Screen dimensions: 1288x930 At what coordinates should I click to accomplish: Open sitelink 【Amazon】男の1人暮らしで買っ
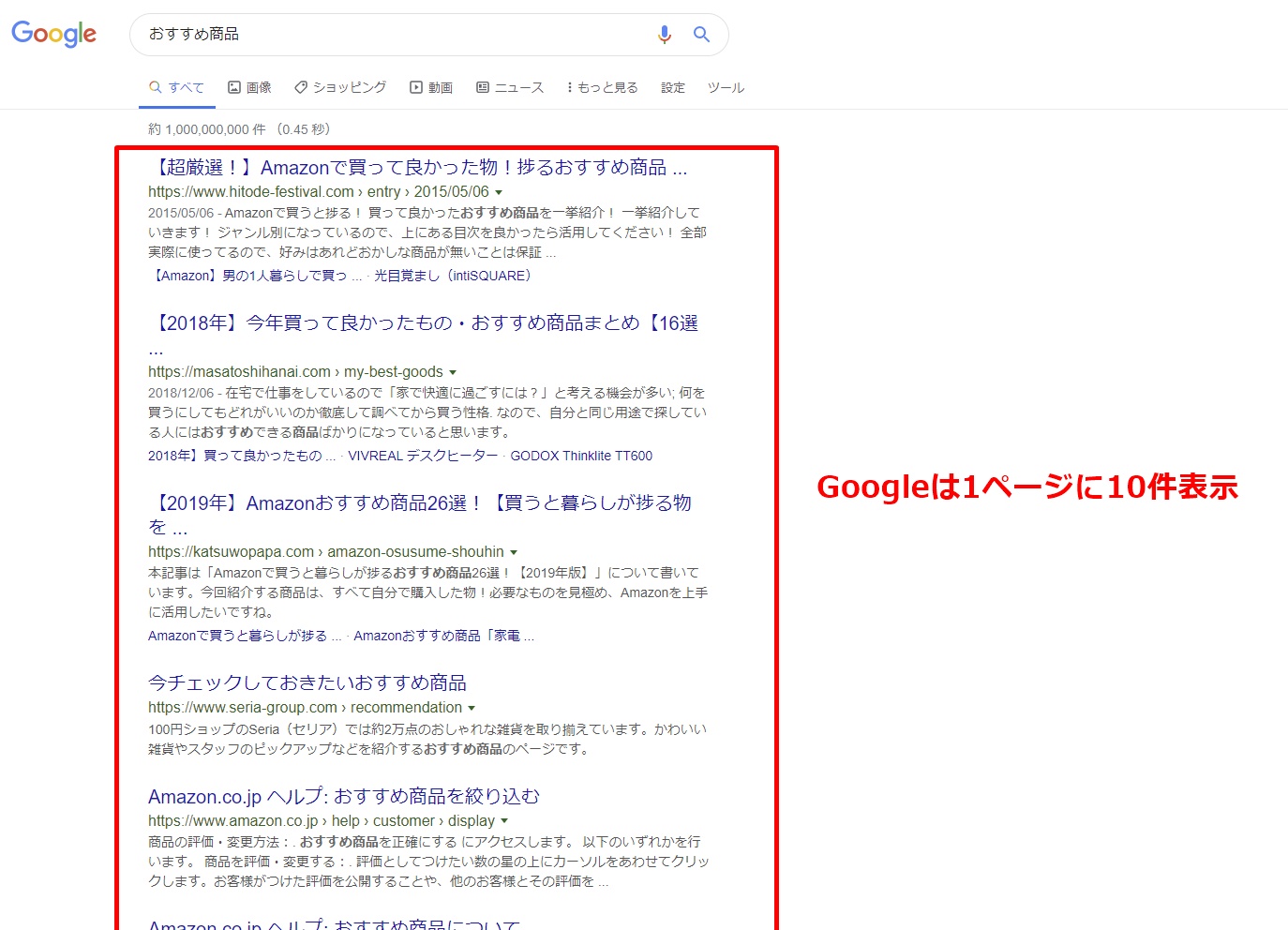(255, 276)
